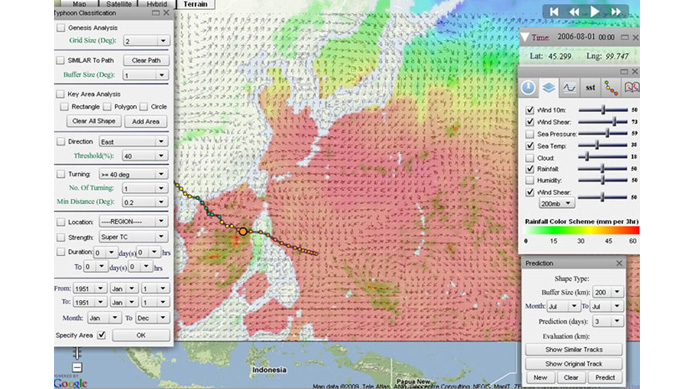
Task: Click the Wind 10m opacity slider
Action: point(603,110)
